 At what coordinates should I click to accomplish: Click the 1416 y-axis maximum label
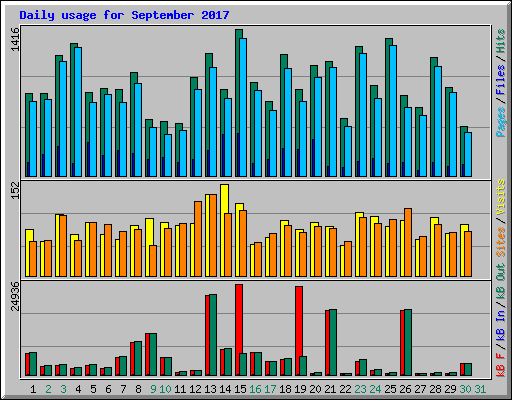click(x=15, y=39)
